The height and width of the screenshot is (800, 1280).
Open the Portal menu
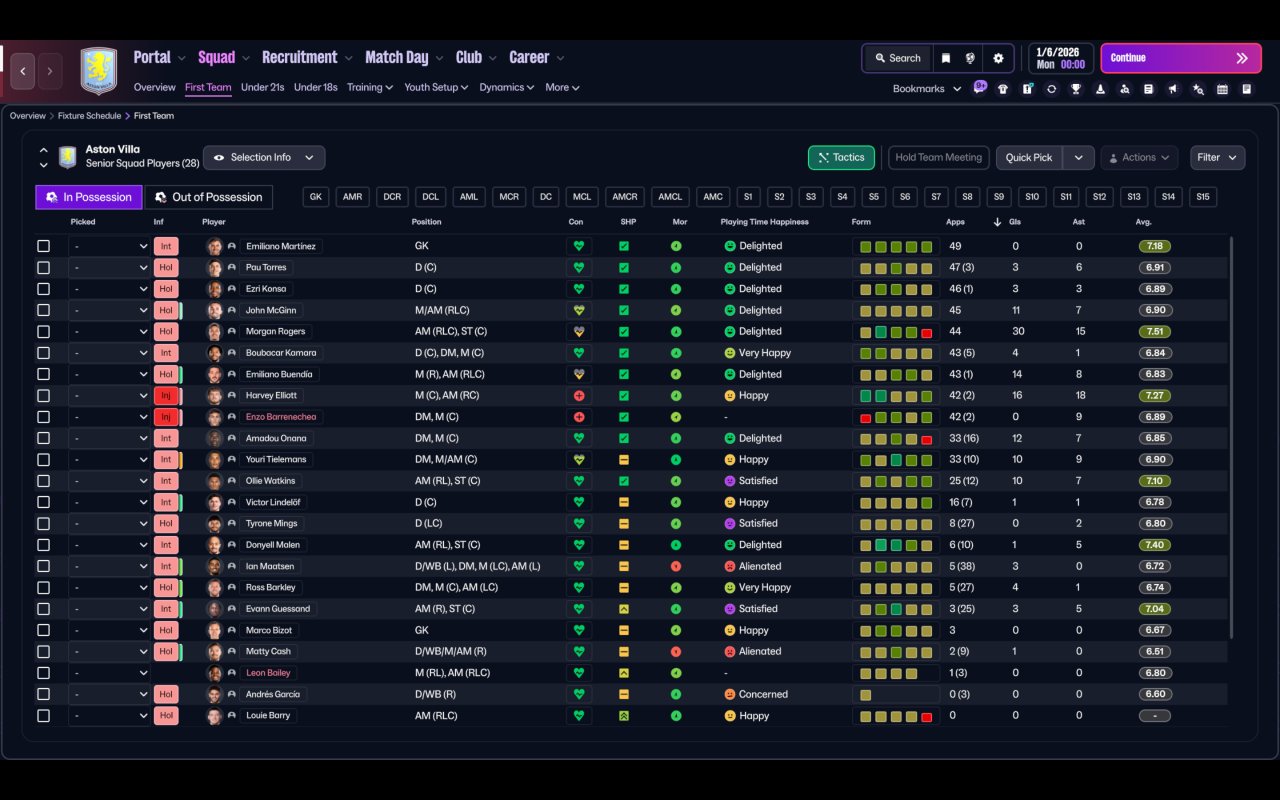point(160,57)
